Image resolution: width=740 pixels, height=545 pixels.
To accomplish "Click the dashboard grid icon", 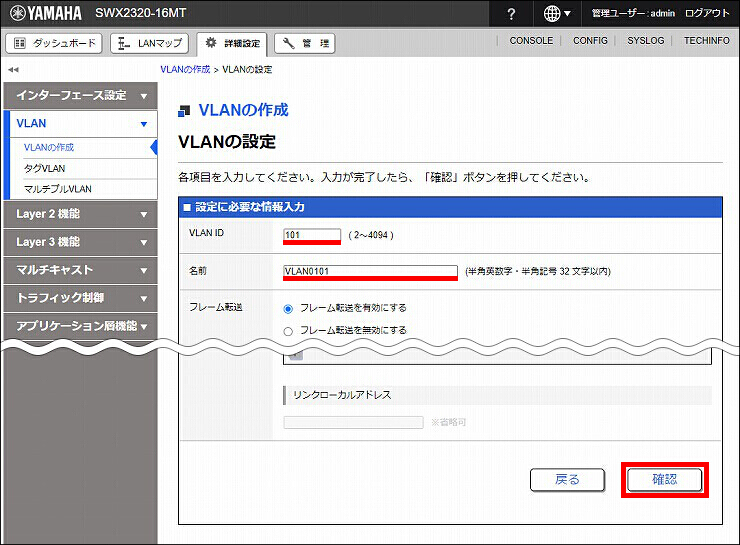I will (20, 43).
